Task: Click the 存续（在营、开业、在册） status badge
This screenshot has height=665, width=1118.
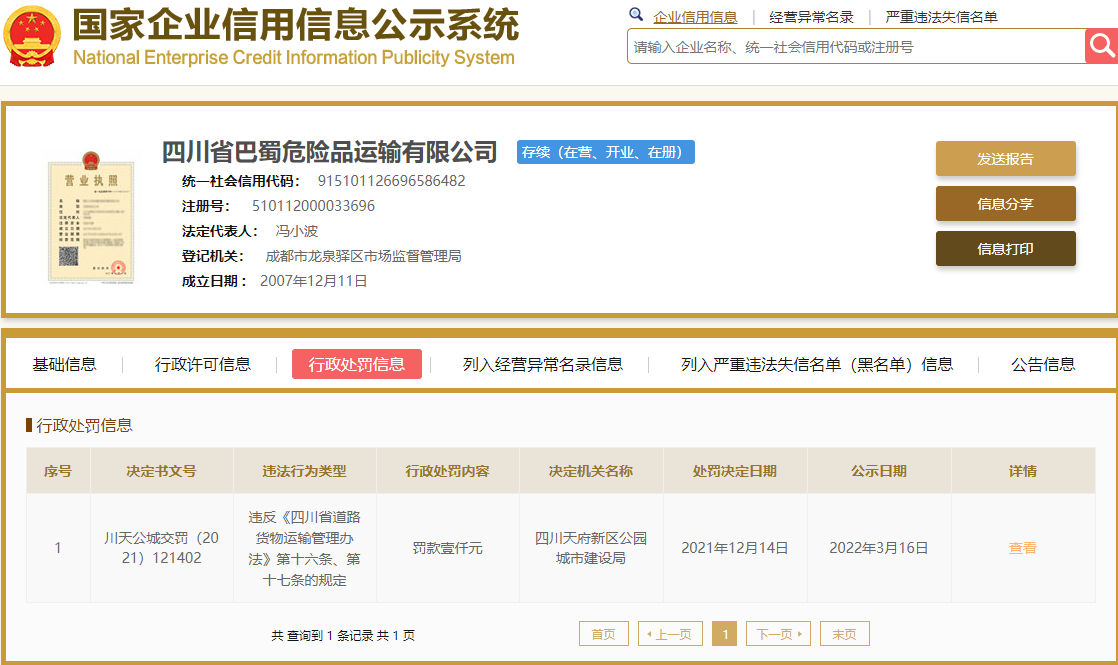Action: point(605,152)
